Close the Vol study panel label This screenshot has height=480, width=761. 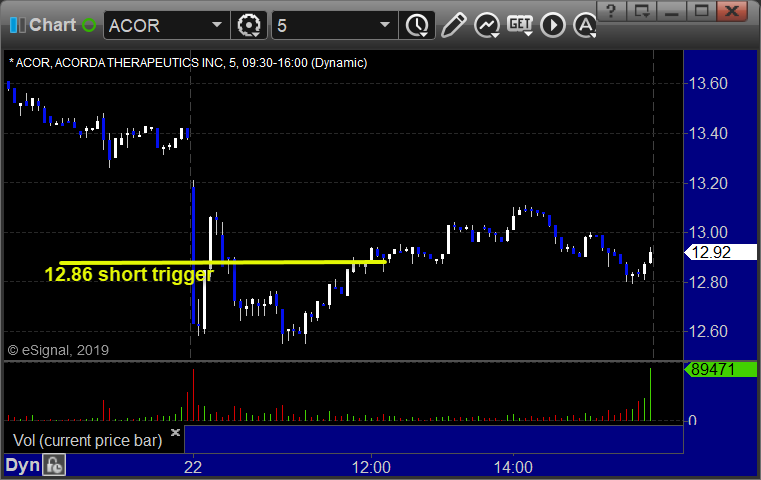click(x=175, y=432)
